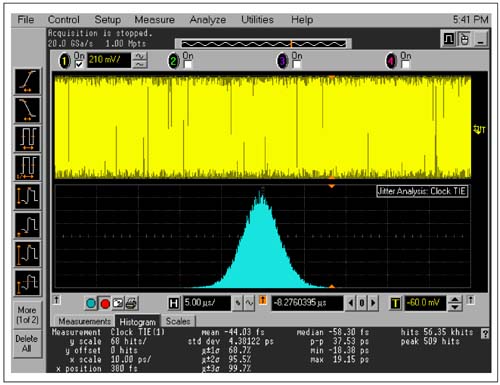
Task: Switch to the Scales tab
Action: [178, 321]
